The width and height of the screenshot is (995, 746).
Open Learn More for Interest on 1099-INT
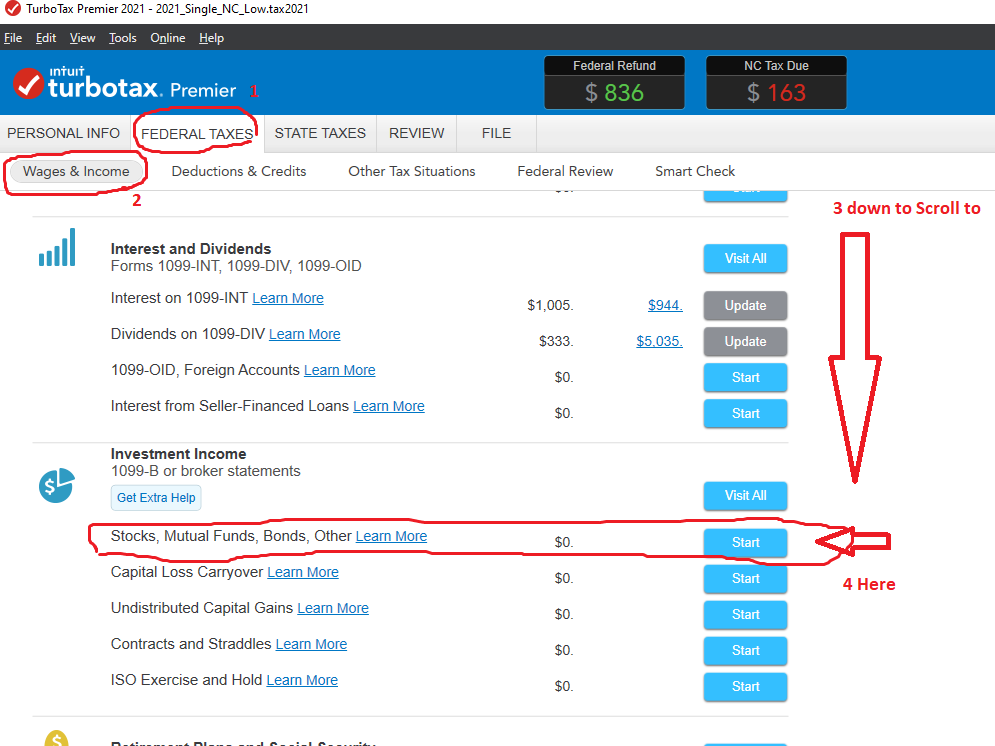(x=288, y=298)
